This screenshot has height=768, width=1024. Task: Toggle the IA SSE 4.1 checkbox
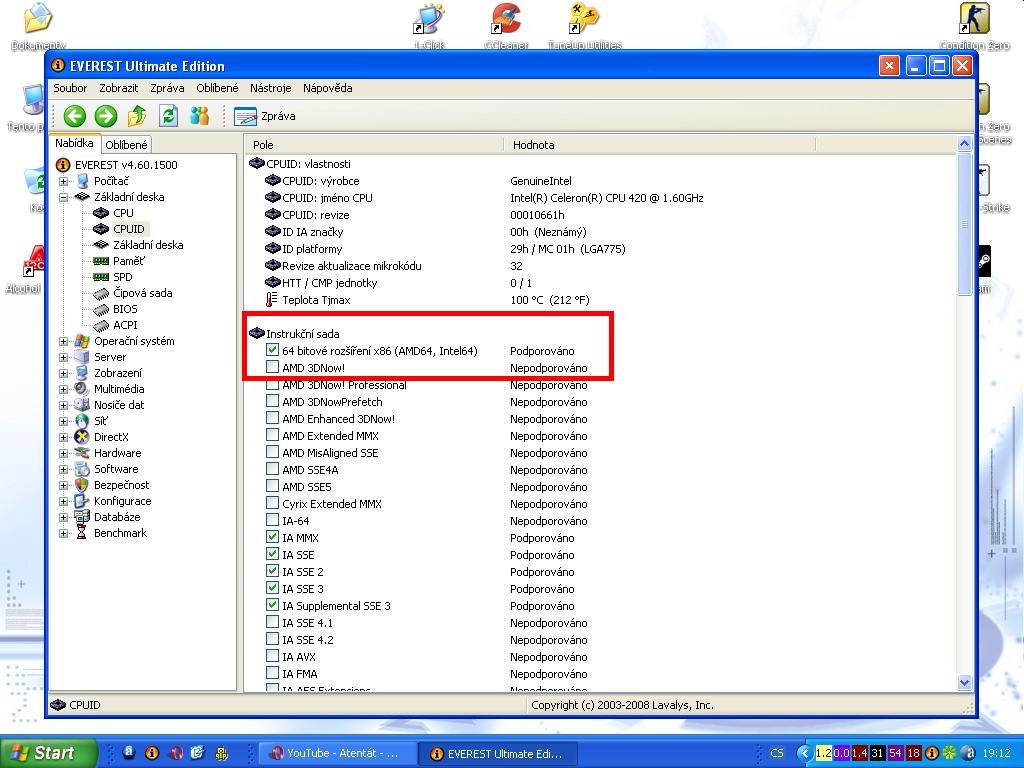[x=273, y=623]
